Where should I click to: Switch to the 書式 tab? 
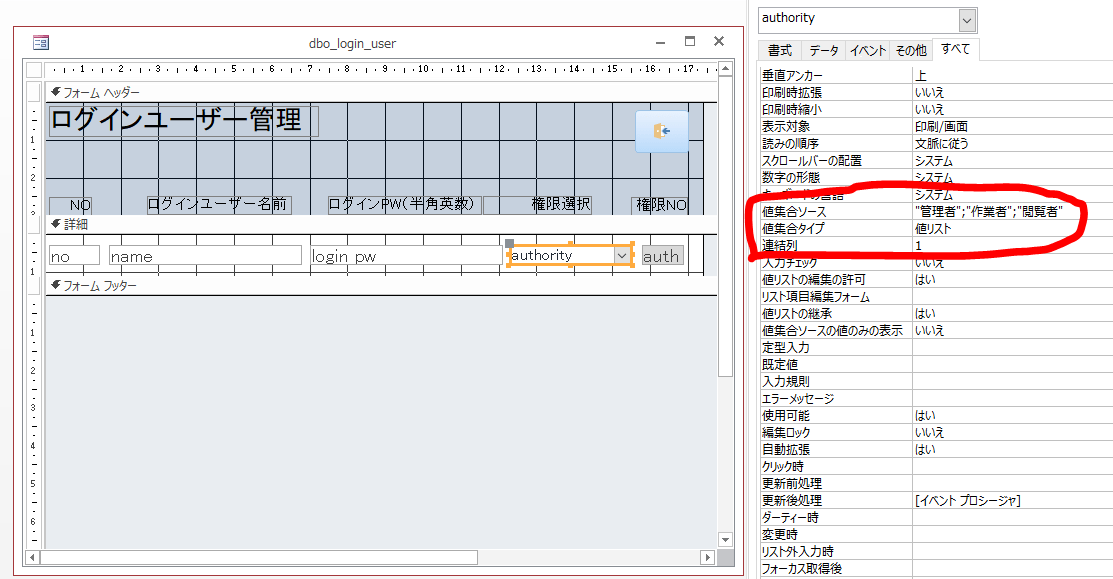(x=779, y=50)
